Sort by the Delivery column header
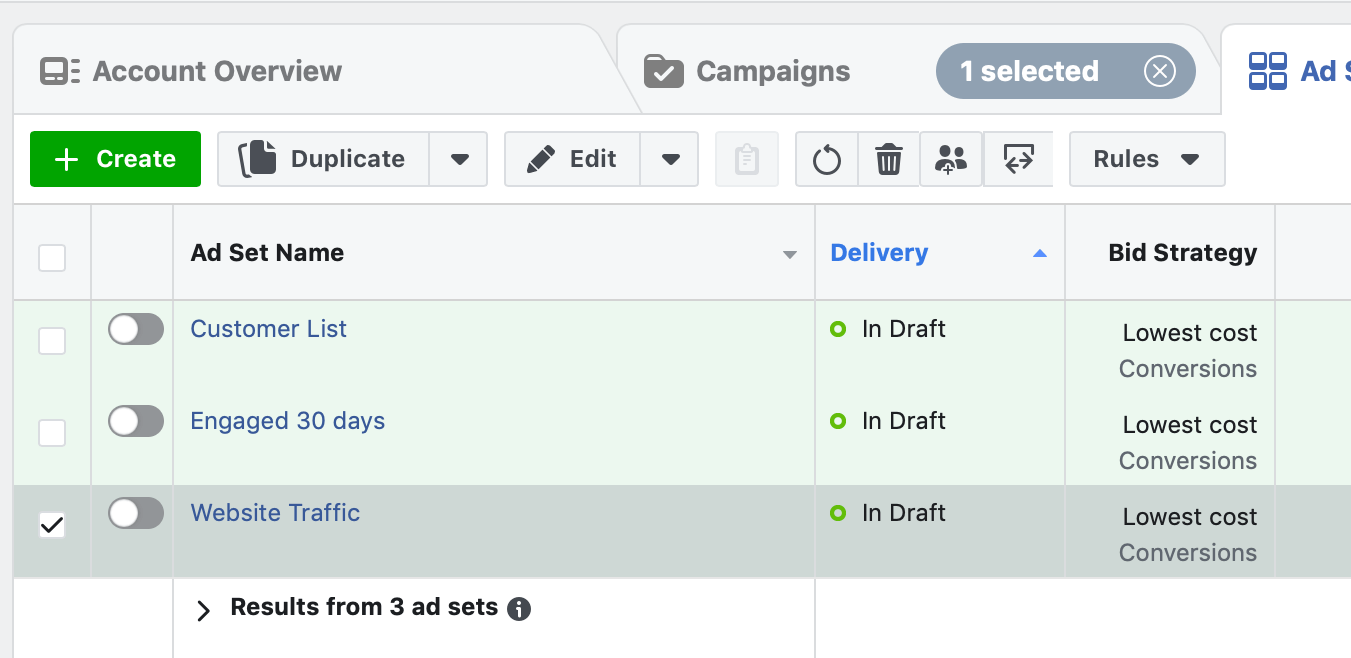The image size is (1351, 658). (x=879, y=253)
